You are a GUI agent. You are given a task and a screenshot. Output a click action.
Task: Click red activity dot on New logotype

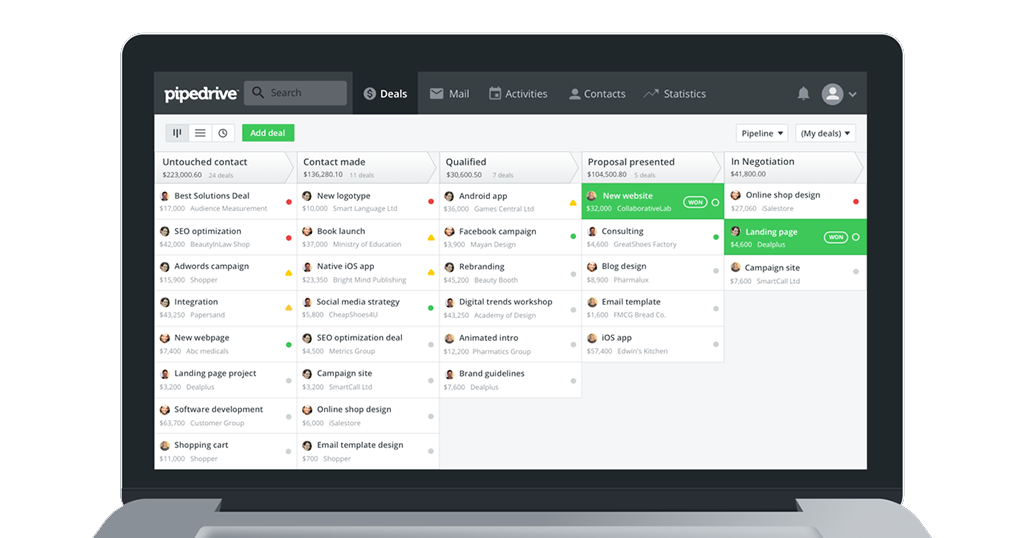pyautogui.click(x=431, y=202)
